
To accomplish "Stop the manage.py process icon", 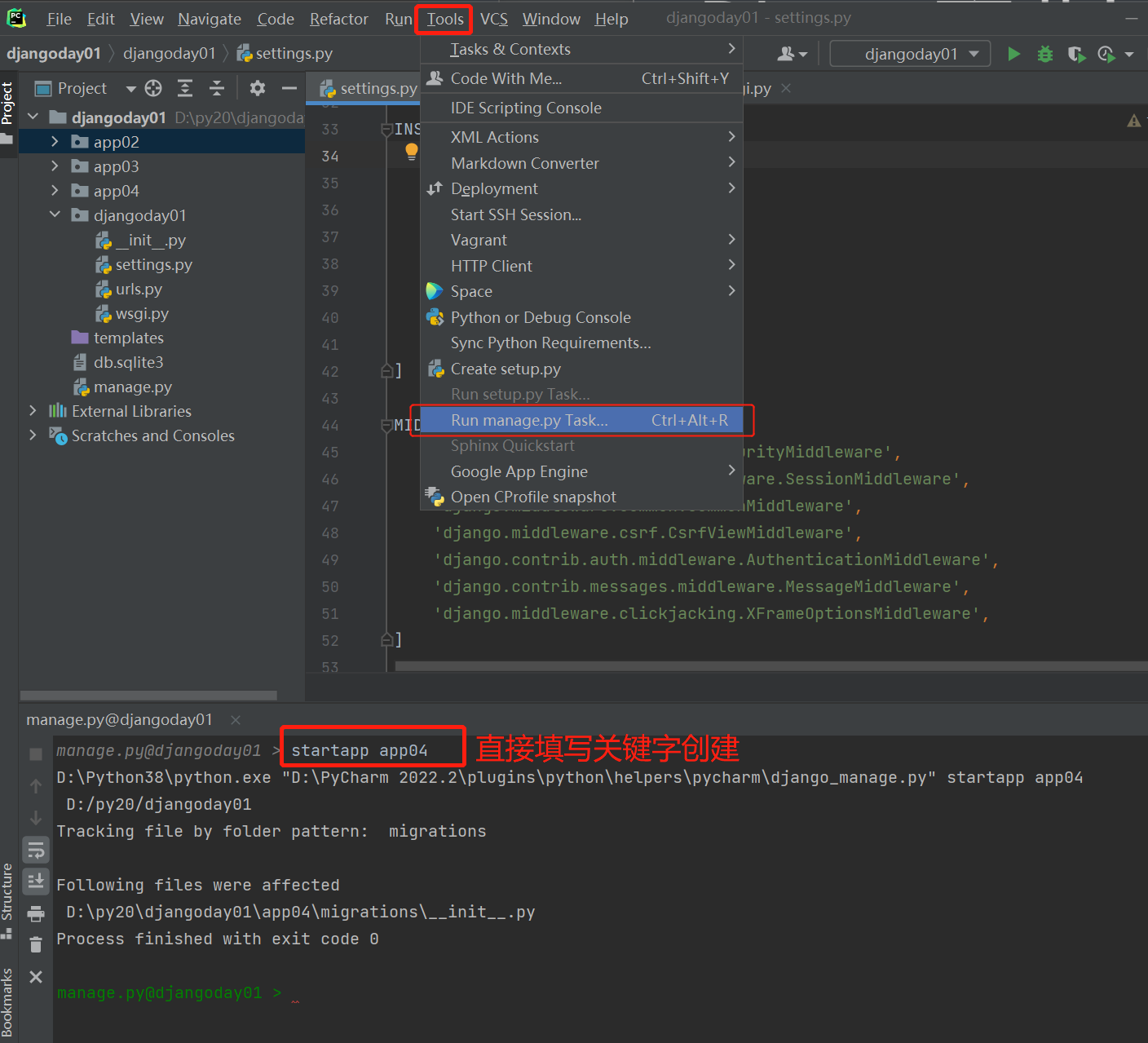I will coord(36,754).
